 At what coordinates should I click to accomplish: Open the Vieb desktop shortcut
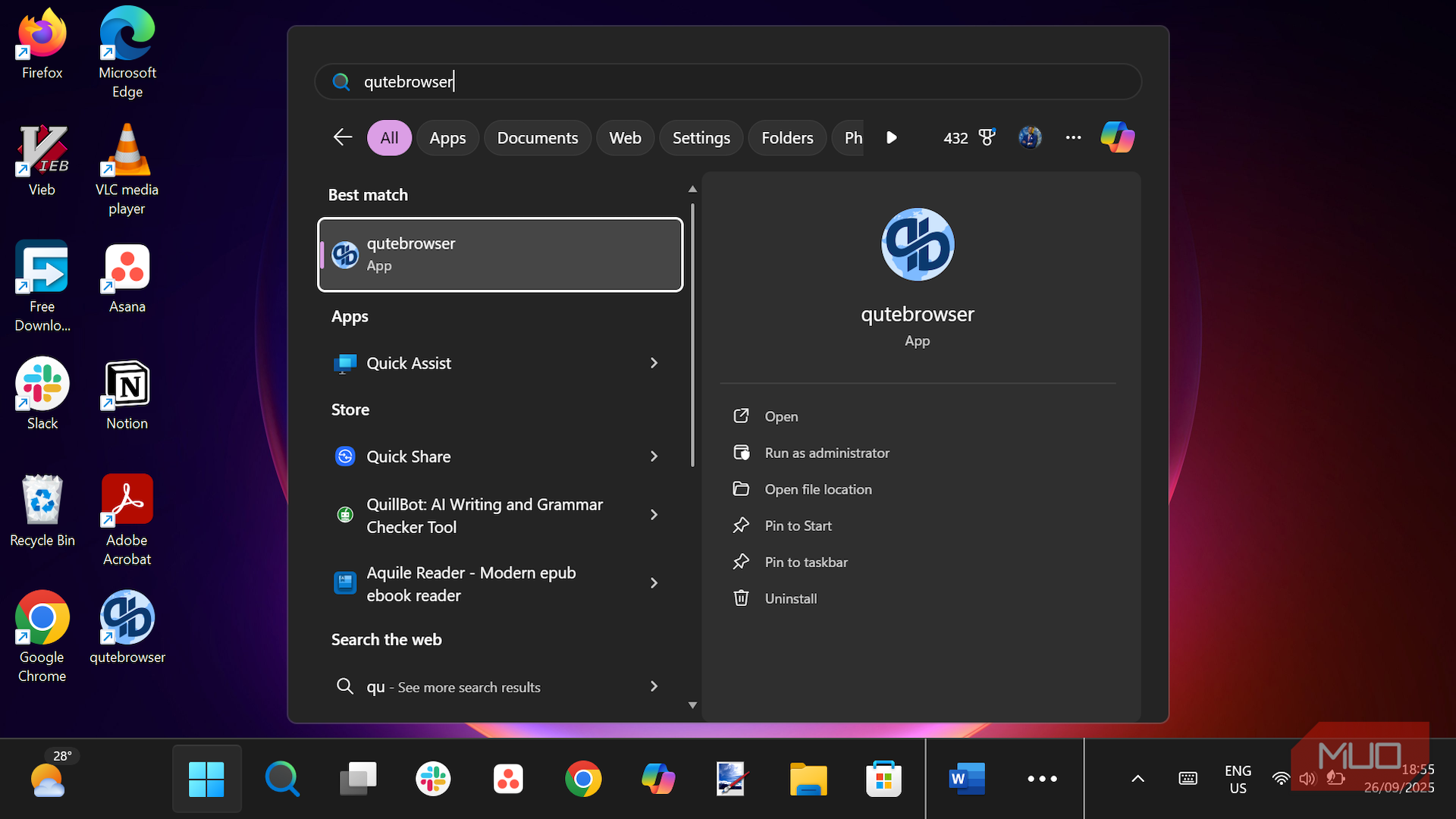coord(42,160)
